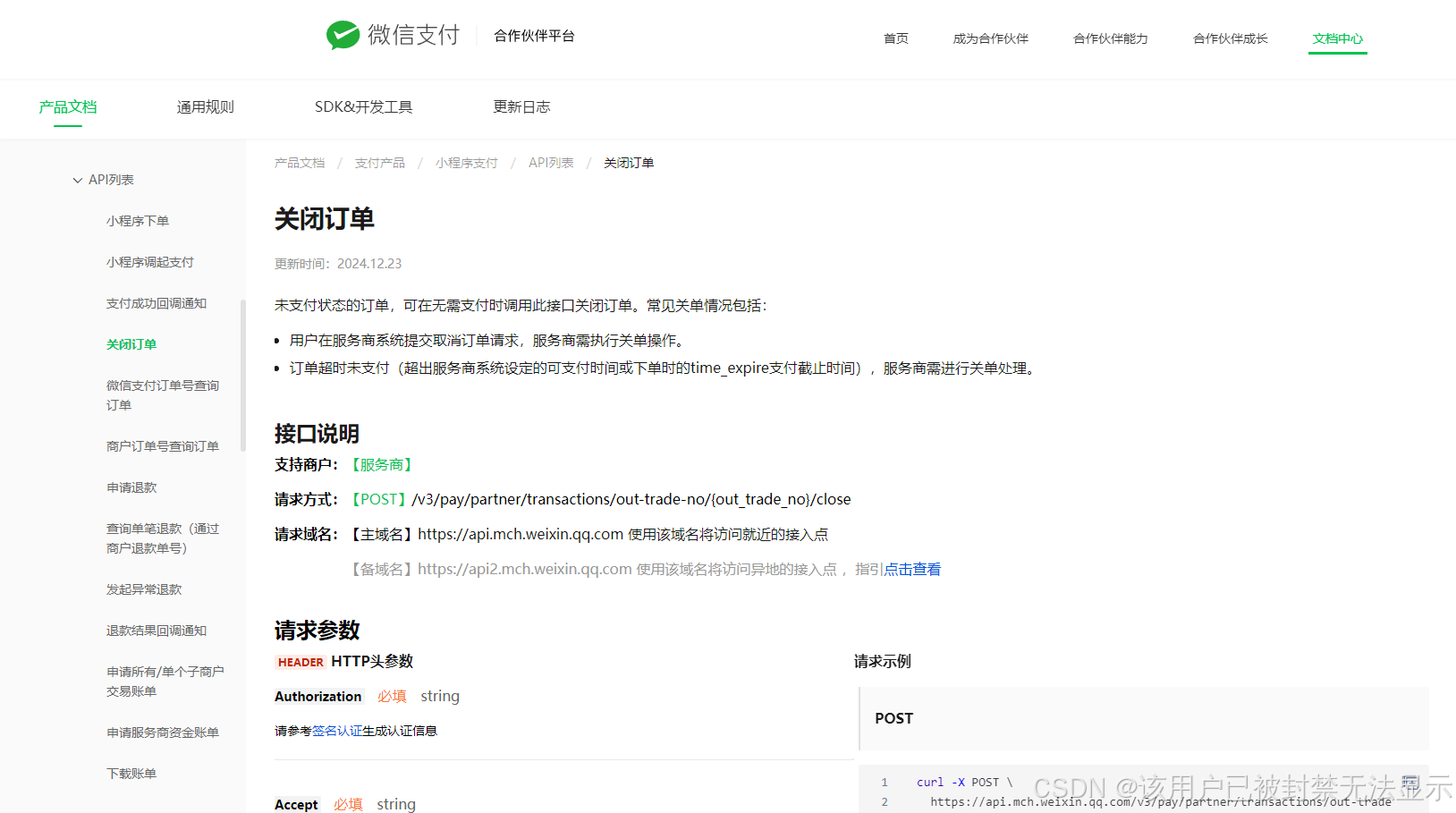Click the WeChat Pay logo icon
Image resolution: width=1456 pixels, height=813 pixels.
coord(343,35)
